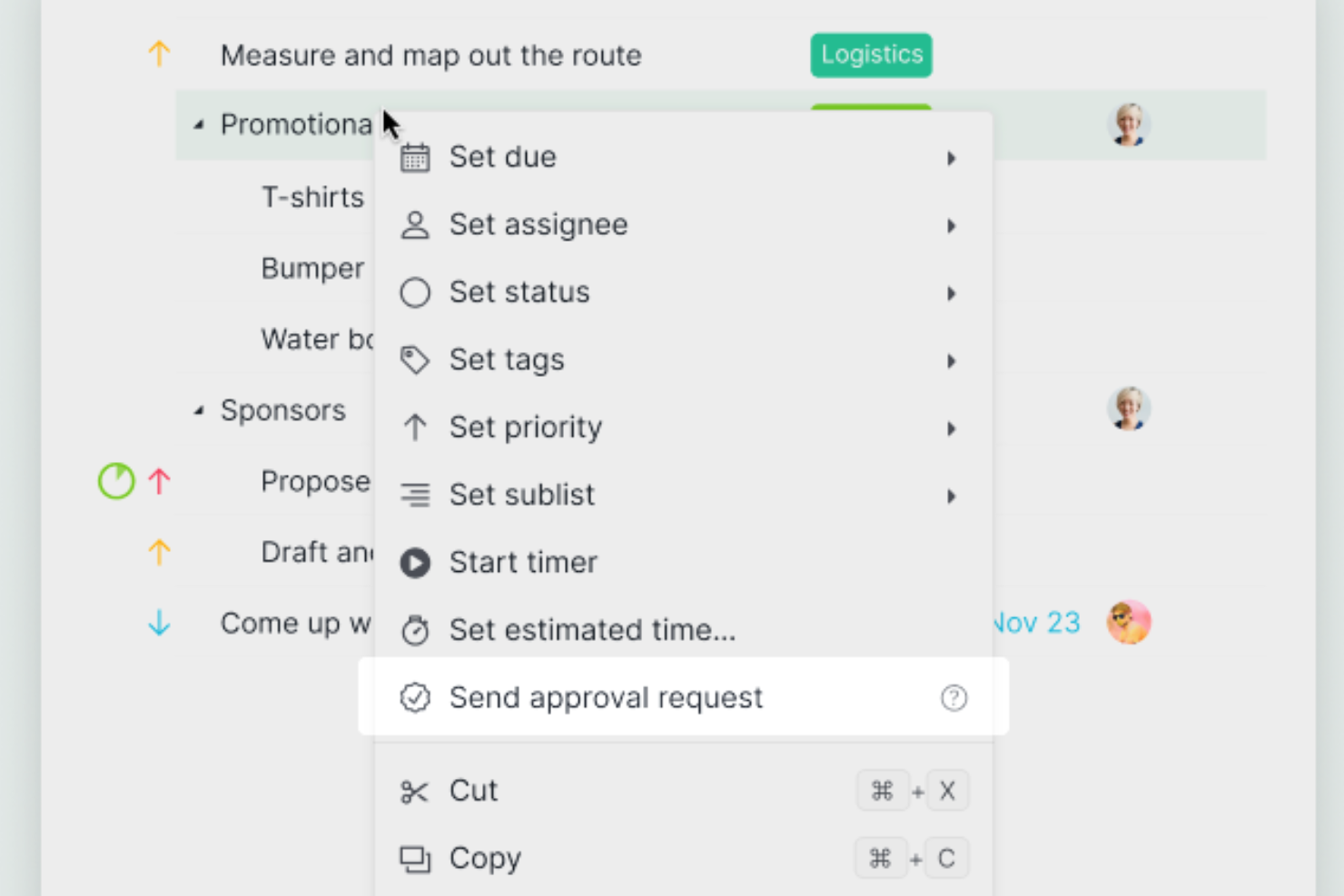Collapse the Promotional task group

point(199,125)
